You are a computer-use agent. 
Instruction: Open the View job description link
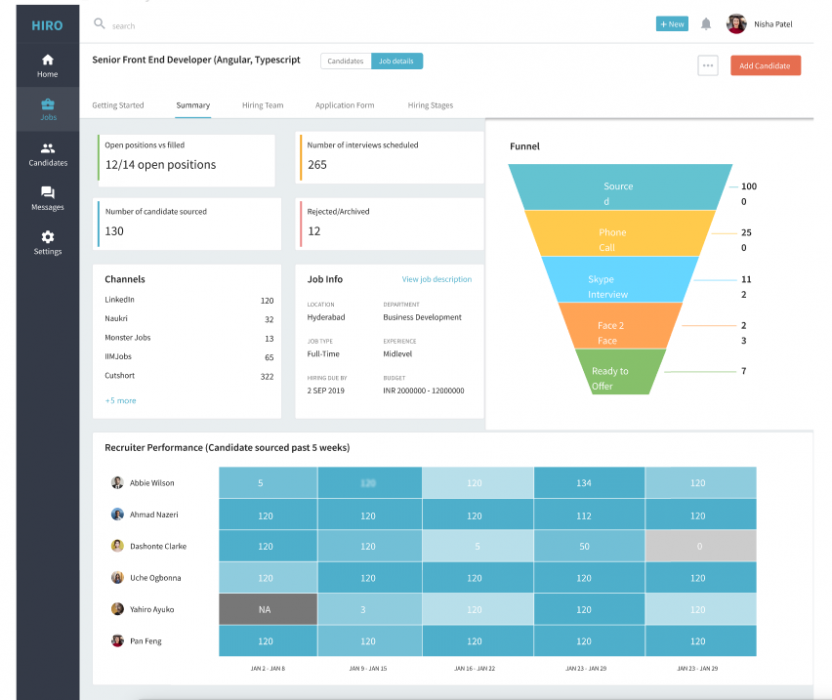coord(437,279)
